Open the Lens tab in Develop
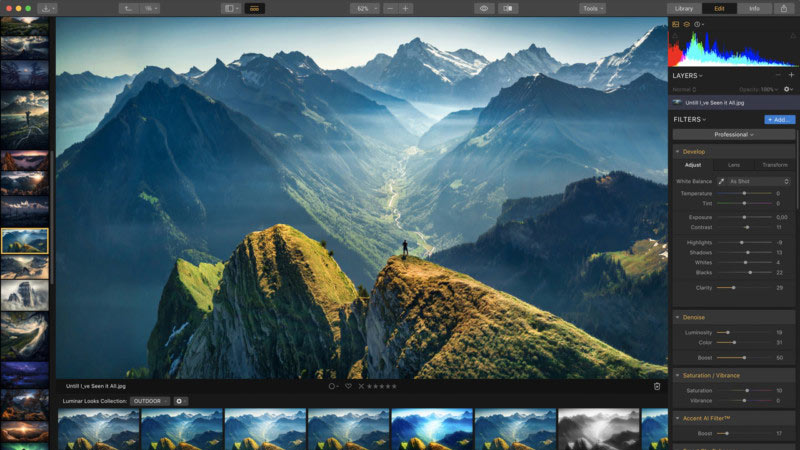The width and height of the screenshot is (800, 450). point(734,165)
